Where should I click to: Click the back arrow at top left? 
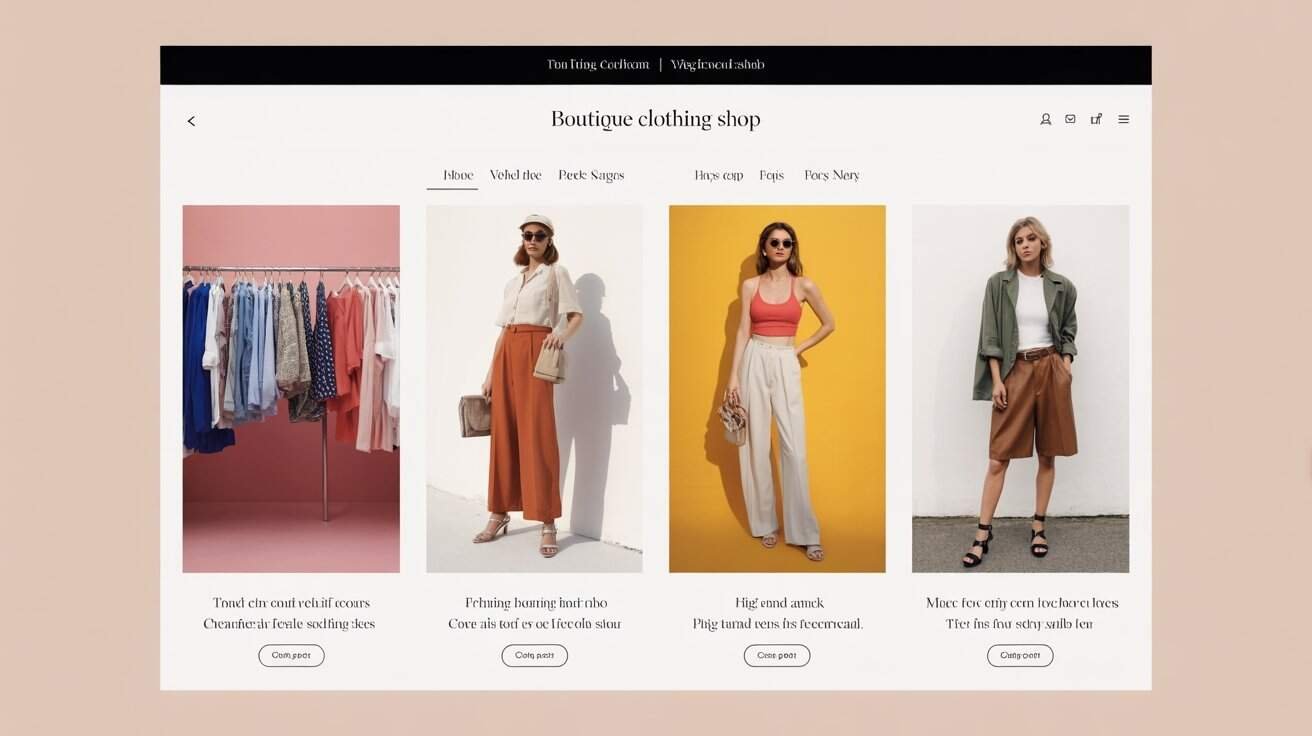coord(191,120)
